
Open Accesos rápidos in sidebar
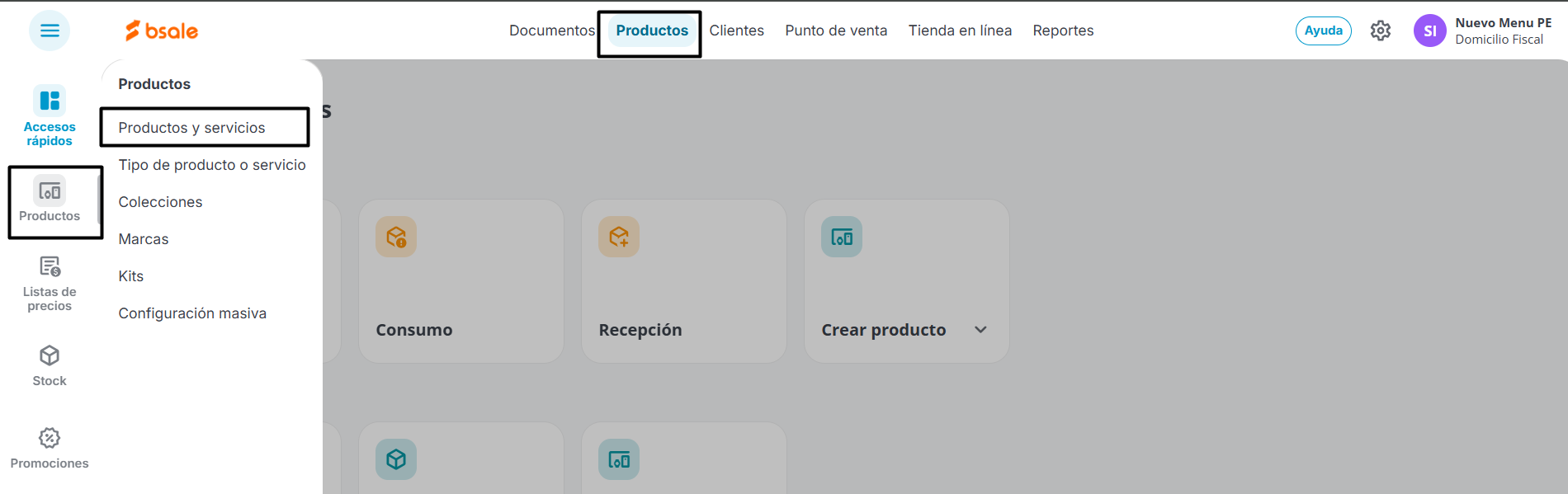50,115
